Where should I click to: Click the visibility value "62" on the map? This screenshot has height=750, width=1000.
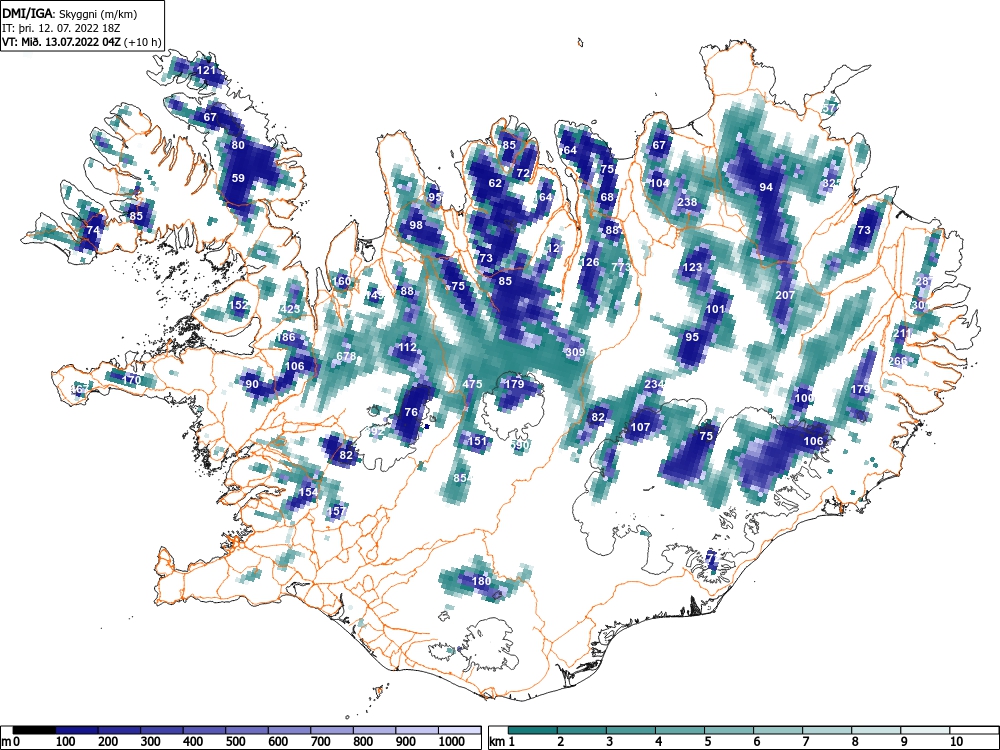[495, 183]
